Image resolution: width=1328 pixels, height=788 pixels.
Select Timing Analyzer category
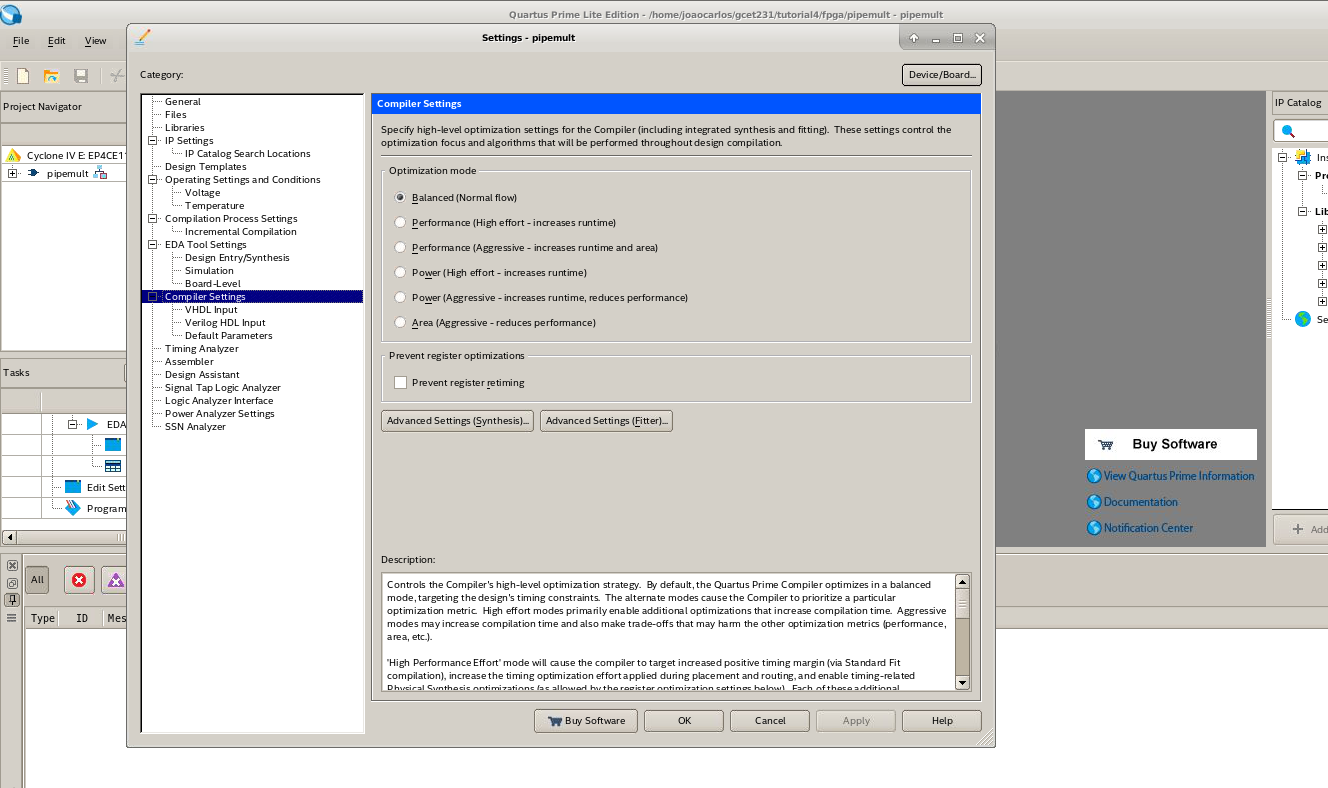coord(202,349)
